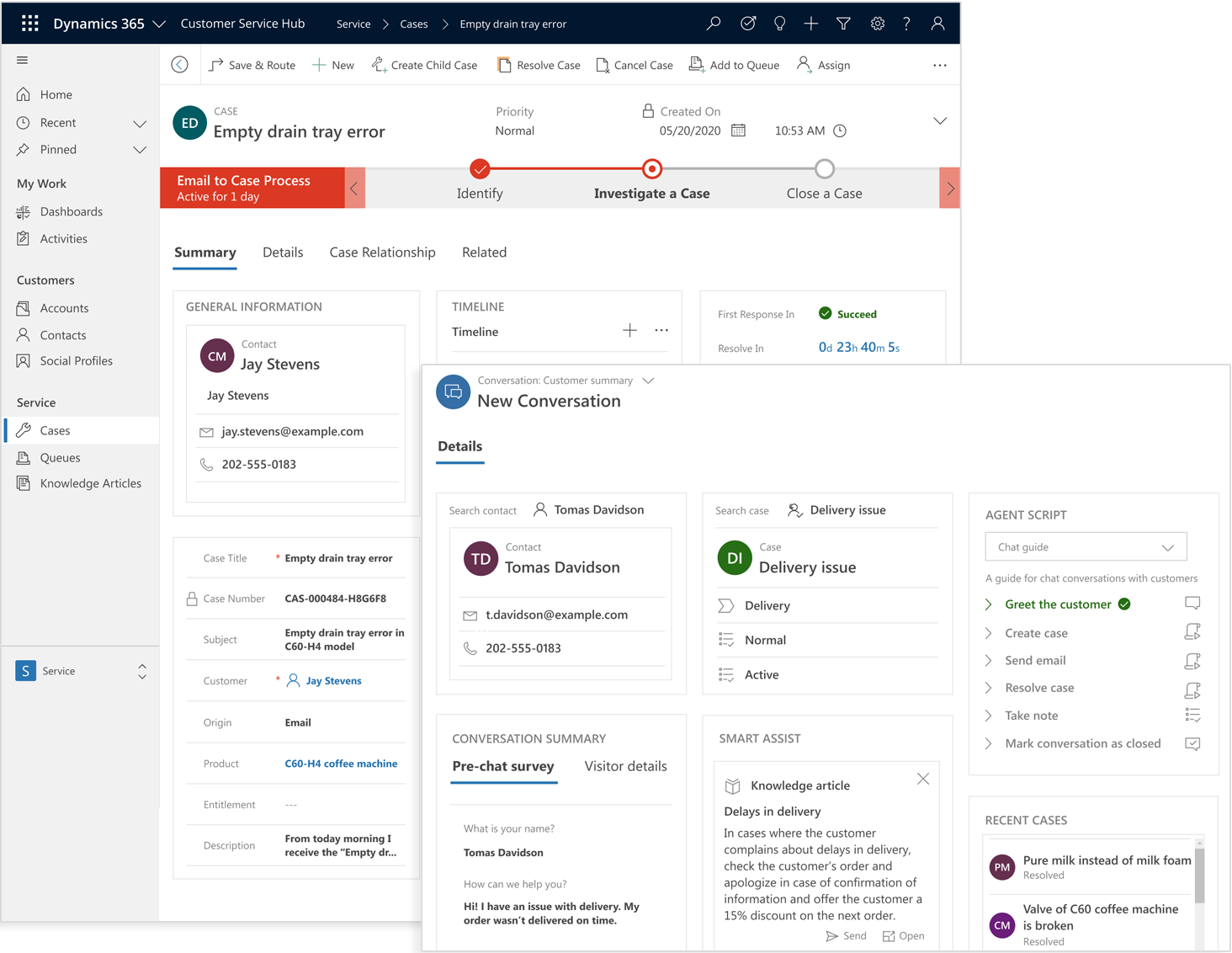The height and width of the screenshot is (953, 1232).
Task: Open the C60-H4 coffee machine product link
Action: tap(341, 764)
